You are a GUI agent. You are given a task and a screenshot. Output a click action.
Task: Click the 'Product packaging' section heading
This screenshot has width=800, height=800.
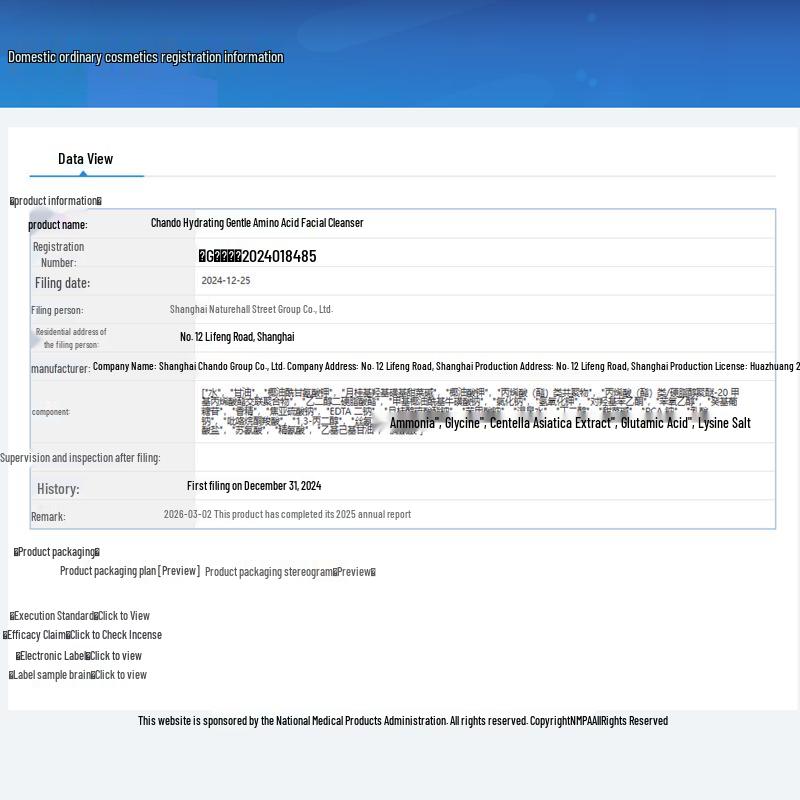point(57,552)
